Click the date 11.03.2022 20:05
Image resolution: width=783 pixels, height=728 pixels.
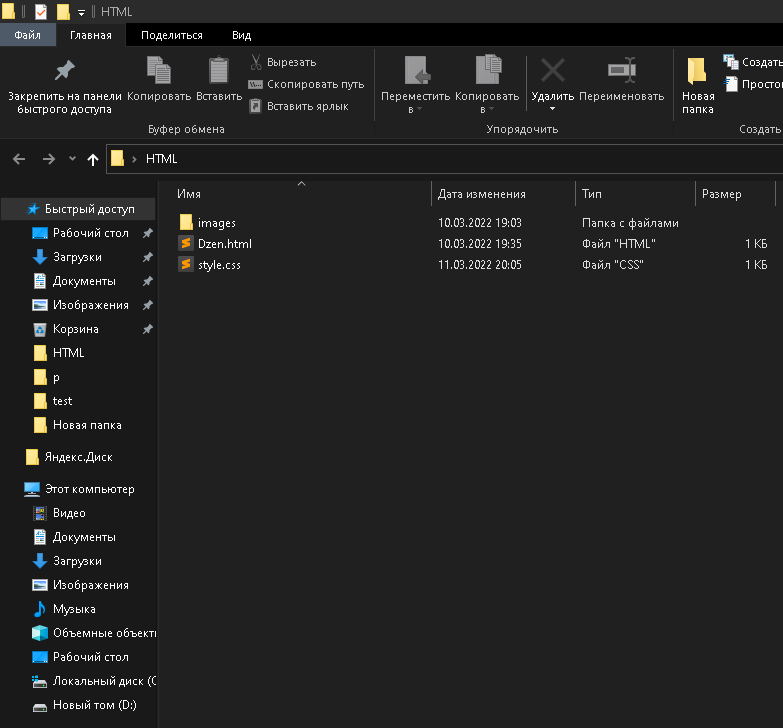(x=479, y=265)
